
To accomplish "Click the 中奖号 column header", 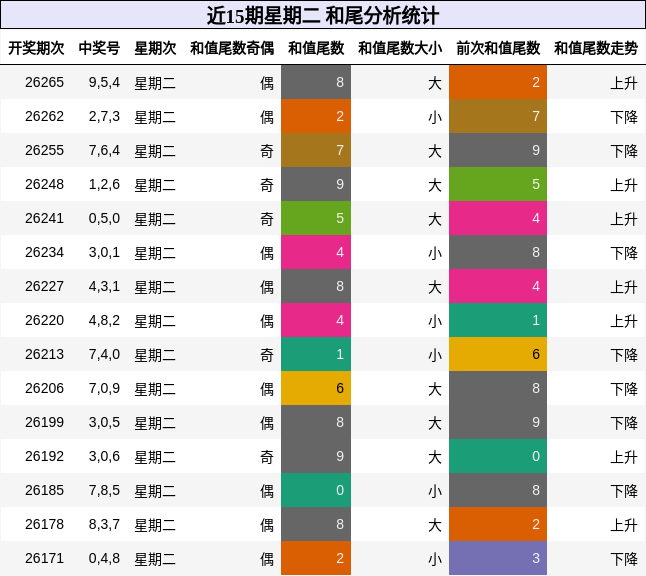I will (99, 48).
